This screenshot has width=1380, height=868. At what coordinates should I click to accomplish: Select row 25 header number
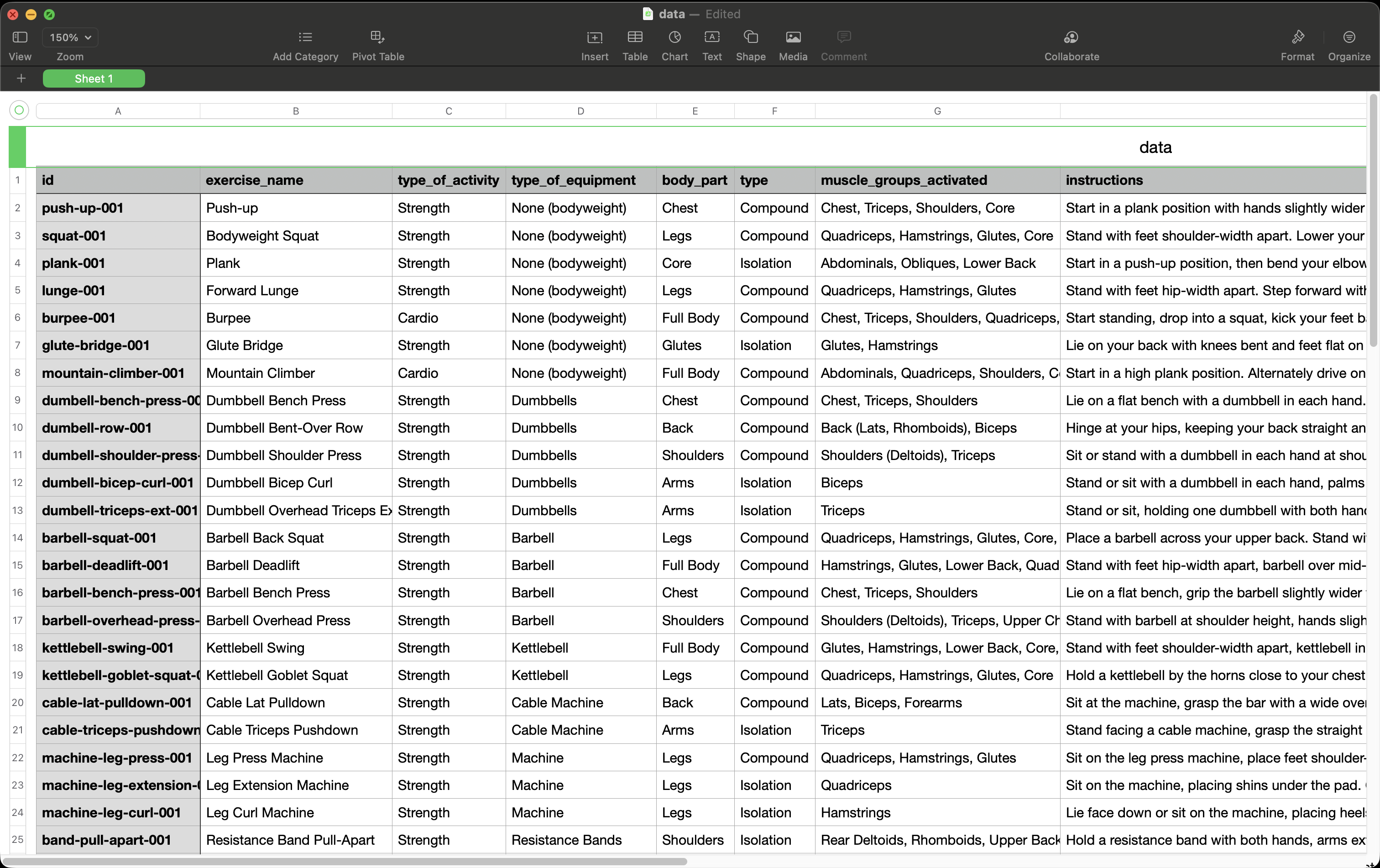pyautogui.click(x=18, y=840)
